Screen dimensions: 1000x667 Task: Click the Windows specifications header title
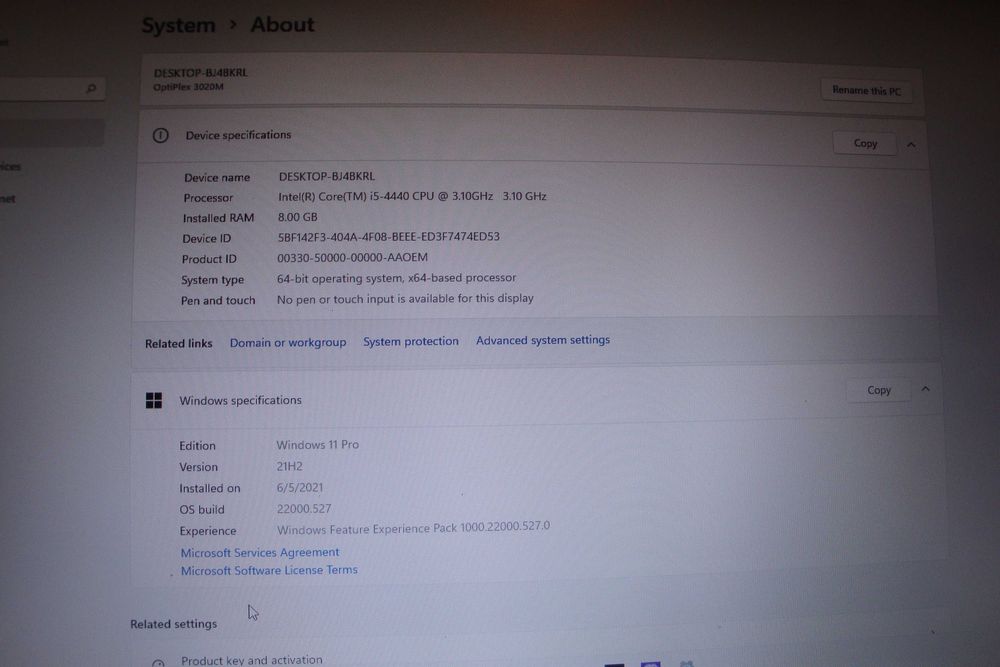point(240,400)
